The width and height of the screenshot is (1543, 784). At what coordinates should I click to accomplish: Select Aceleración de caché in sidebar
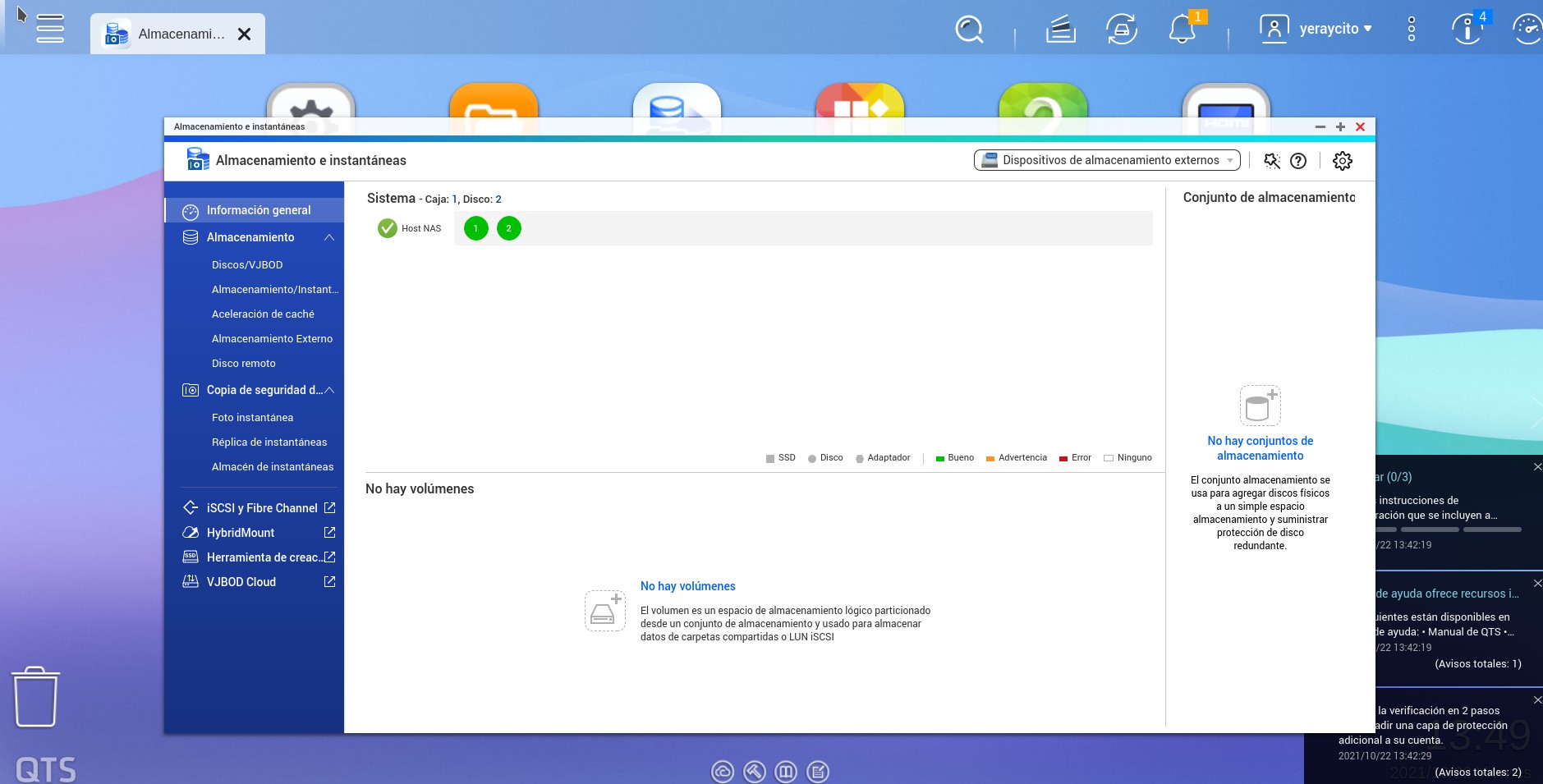click(x=263, y=314)
